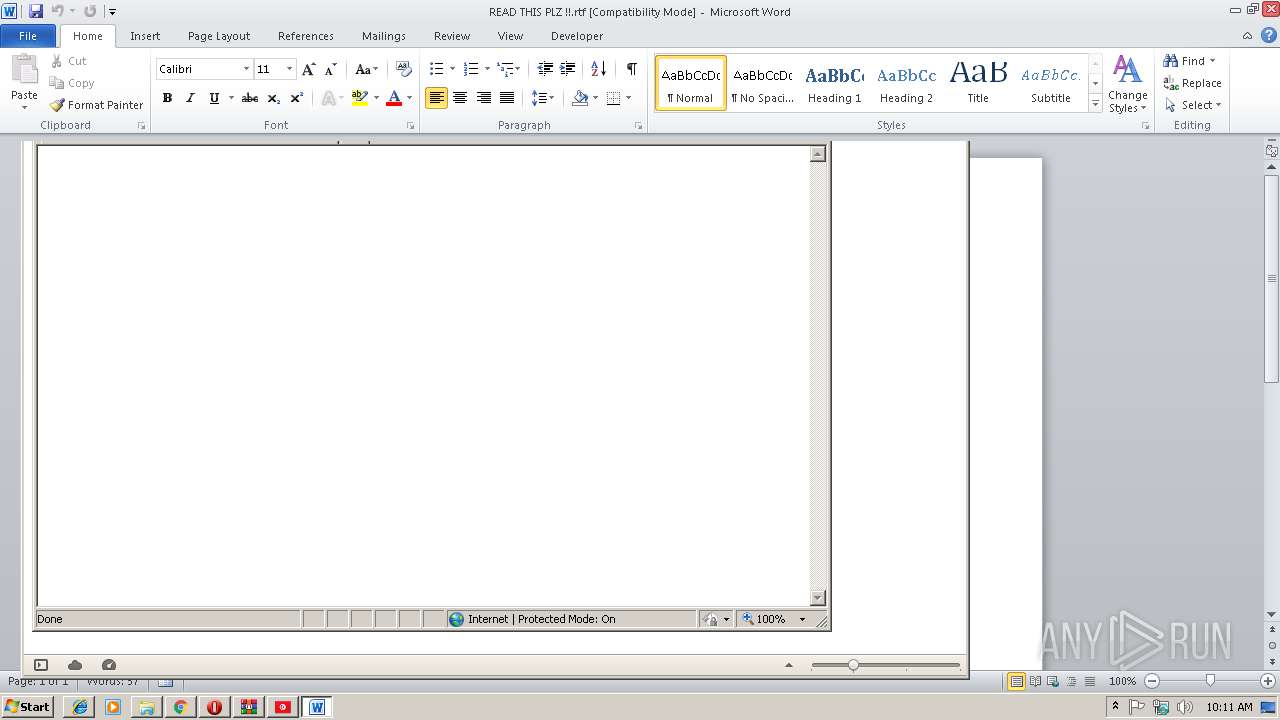Switch to the References tab

click(x=306, y=36)
